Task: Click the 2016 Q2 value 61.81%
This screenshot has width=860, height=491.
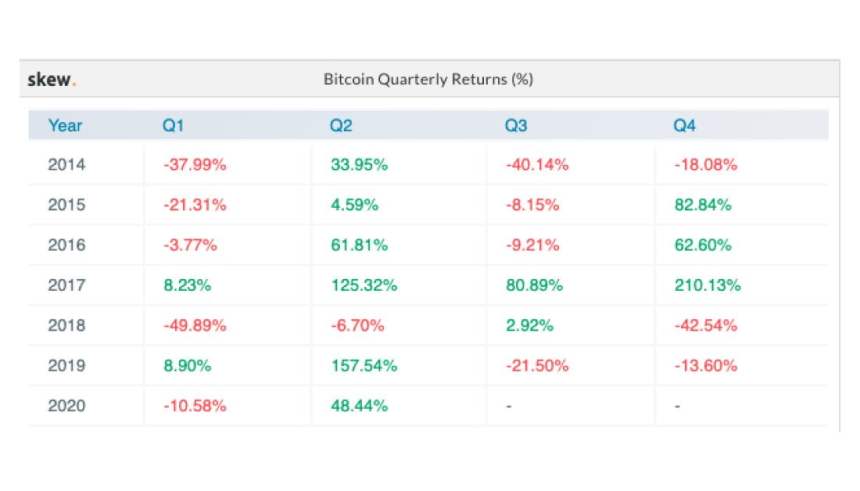Action: click(x=359, y=245)
